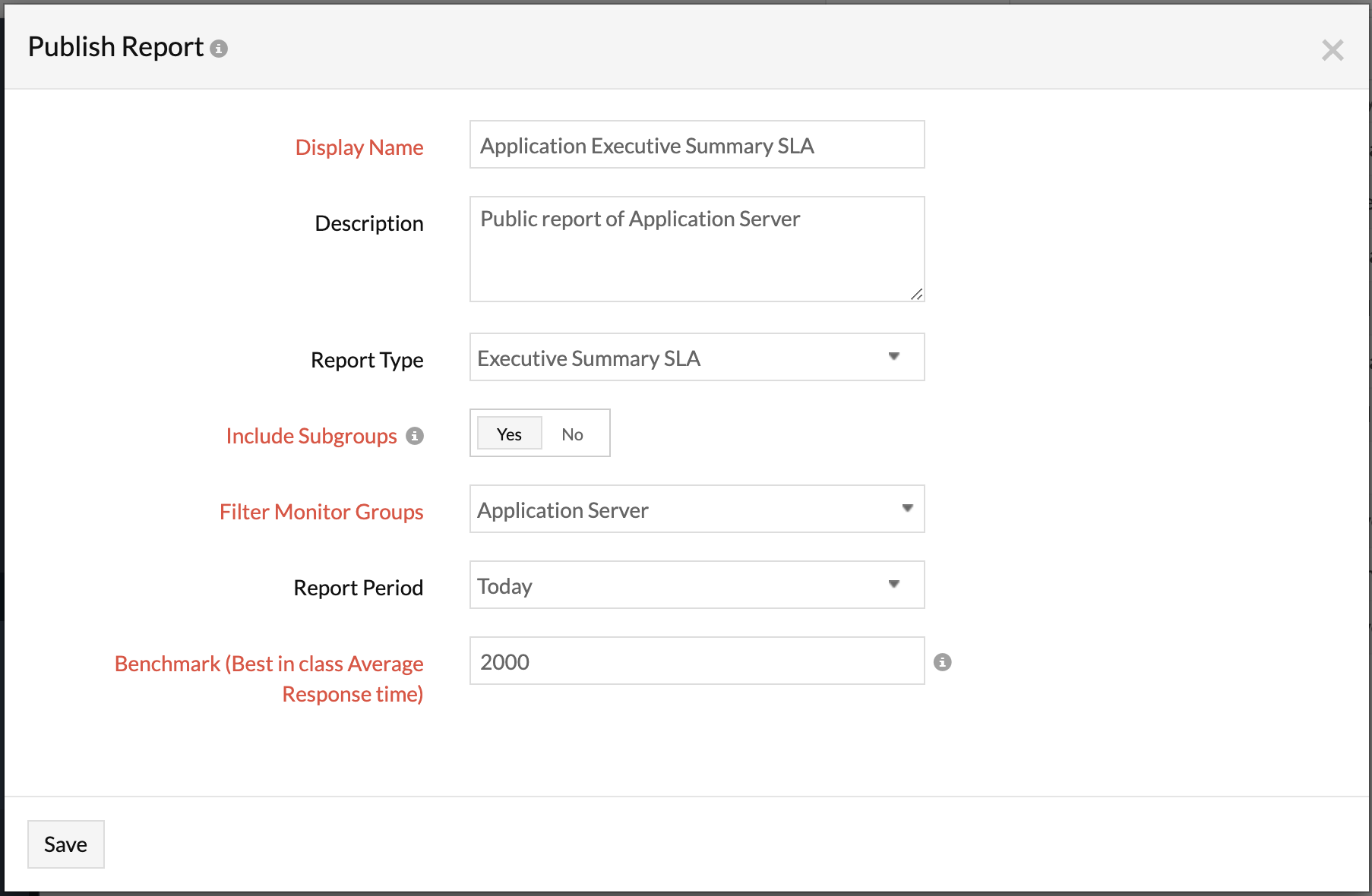Open the Report Period dropdown showing Today
The width and height of the screenshot is (1372, 896).
pyautogui.click(x=696, y=585)
